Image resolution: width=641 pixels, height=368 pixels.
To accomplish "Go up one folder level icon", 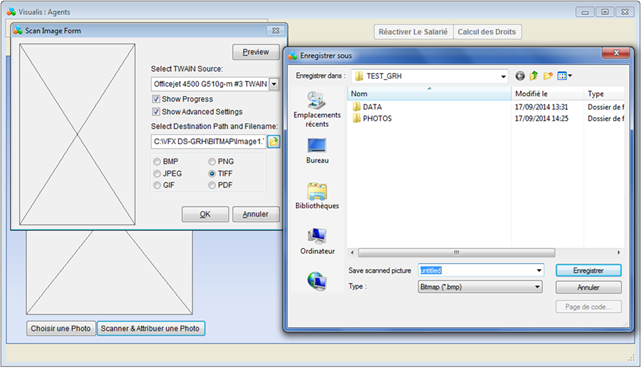I will pos(533,76).
